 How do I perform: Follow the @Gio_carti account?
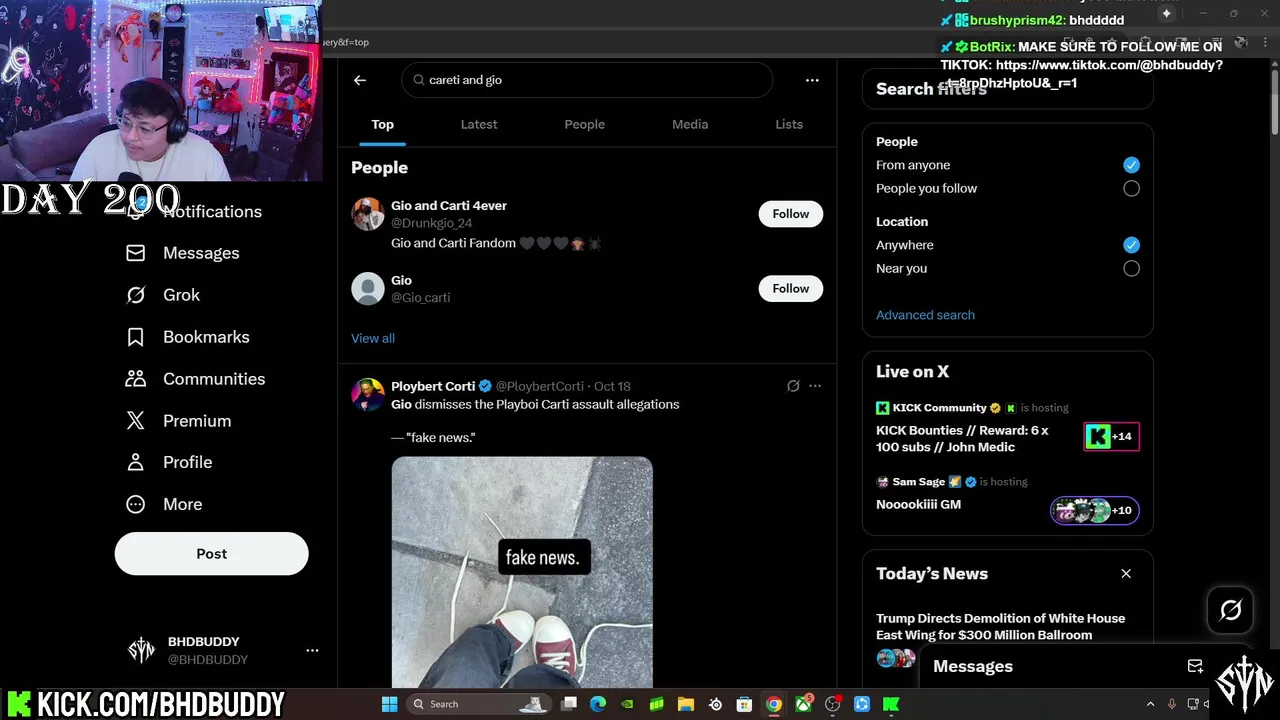791,289
